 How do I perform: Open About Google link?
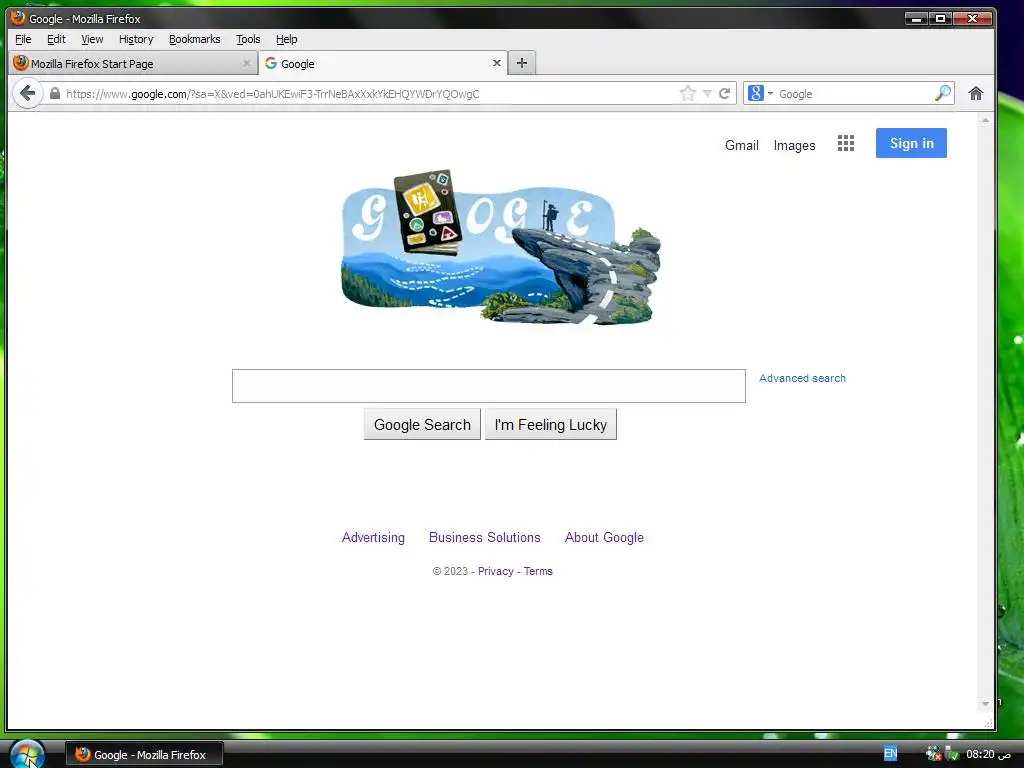604,537
